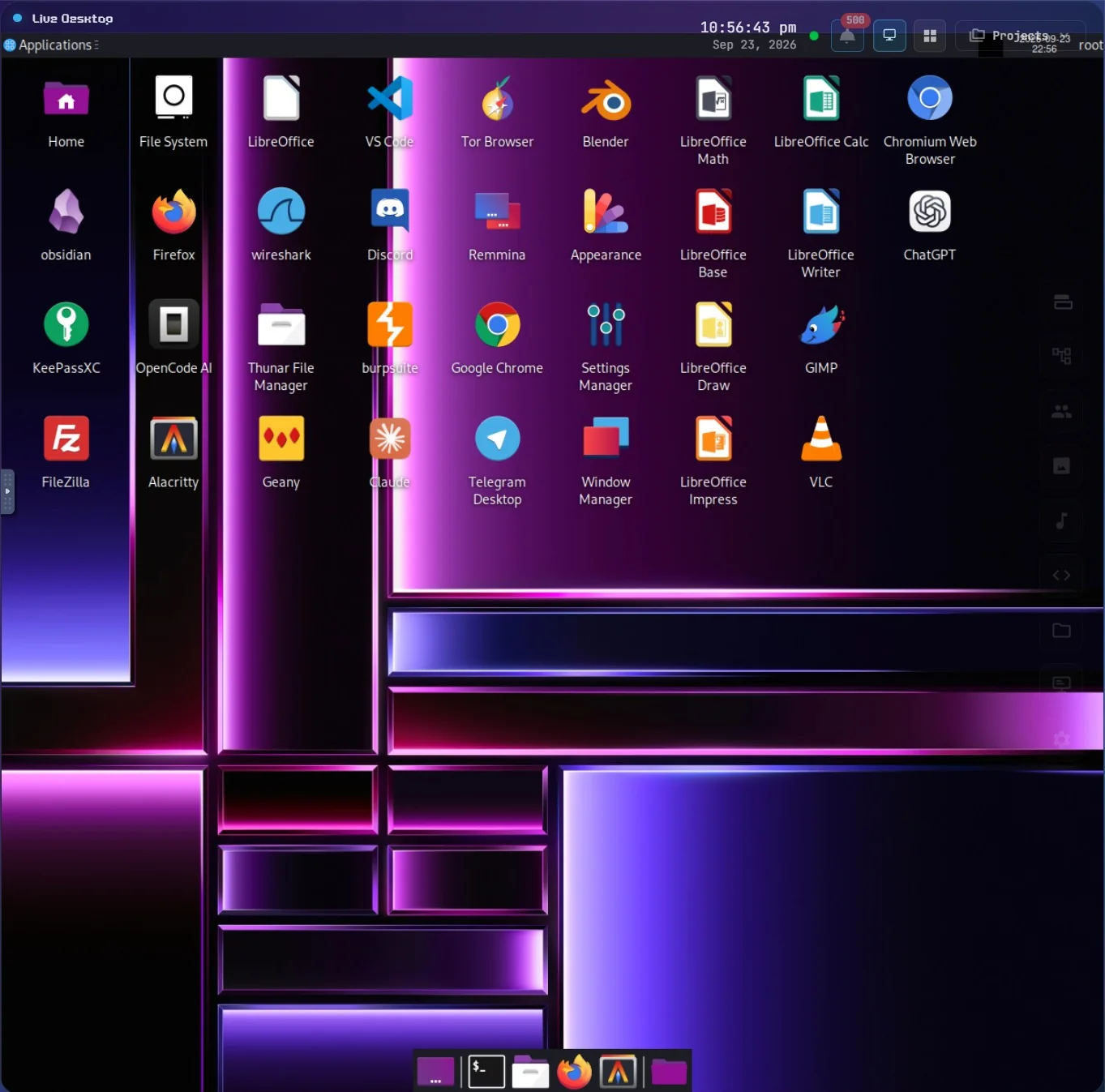Image resolution: width=1105 pixels, height=1092 pixels.
Task: Open the FileZilla desktop icon
Action: point(66,439)
